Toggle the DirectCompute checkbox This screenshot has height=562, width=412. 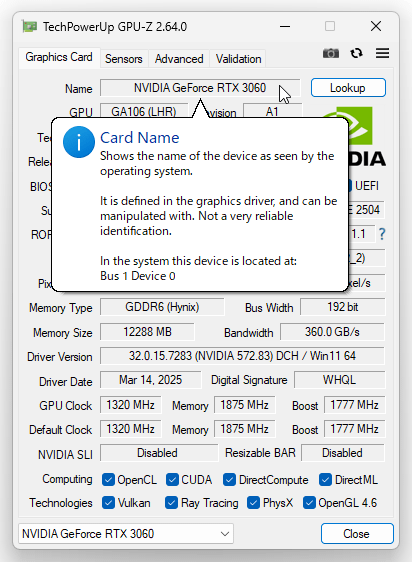[229, 480]
